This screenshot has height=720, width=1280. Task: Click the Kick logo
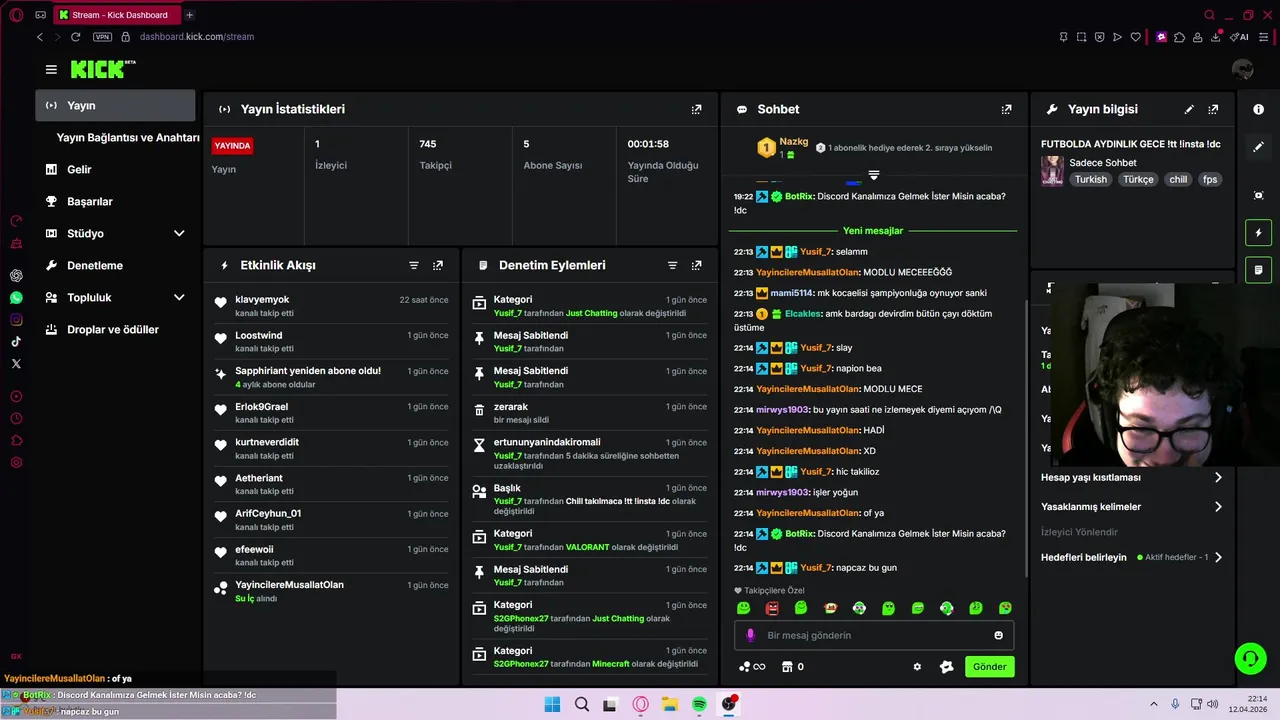pos(103,69)
